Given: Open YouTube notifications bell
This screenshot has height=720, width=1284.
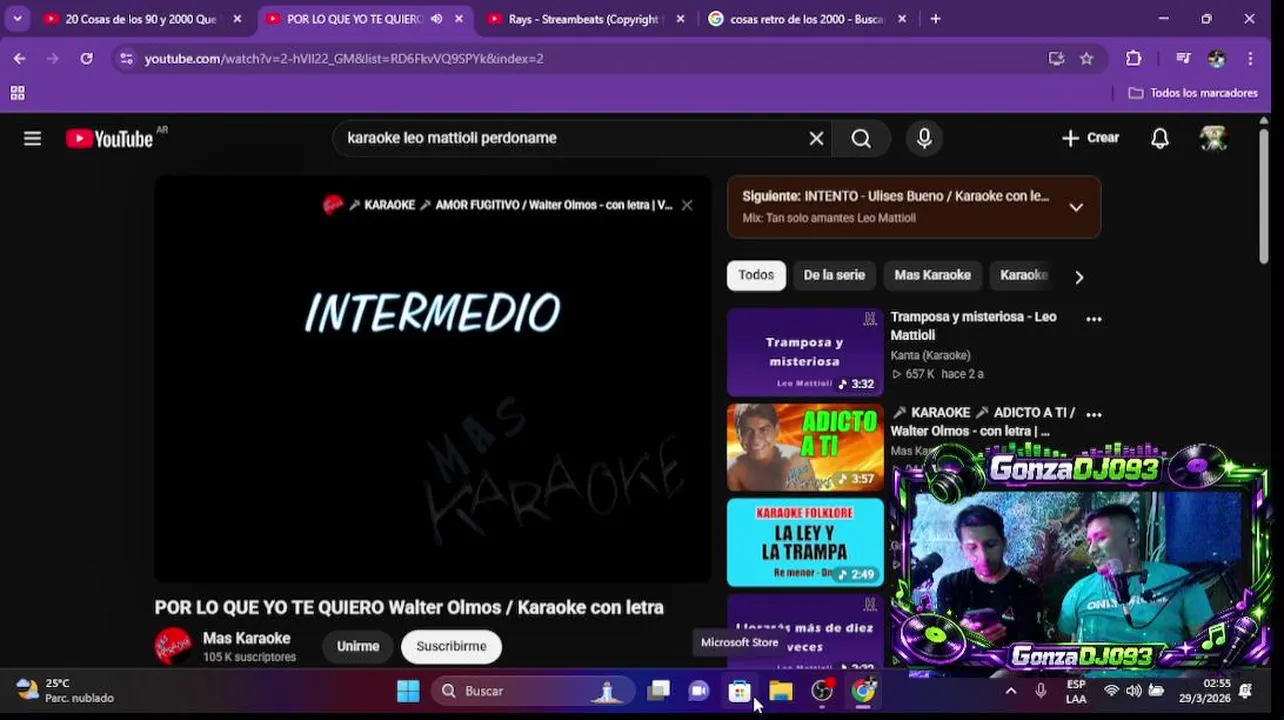Looking at the screenshot, I should coord(1159,138).
